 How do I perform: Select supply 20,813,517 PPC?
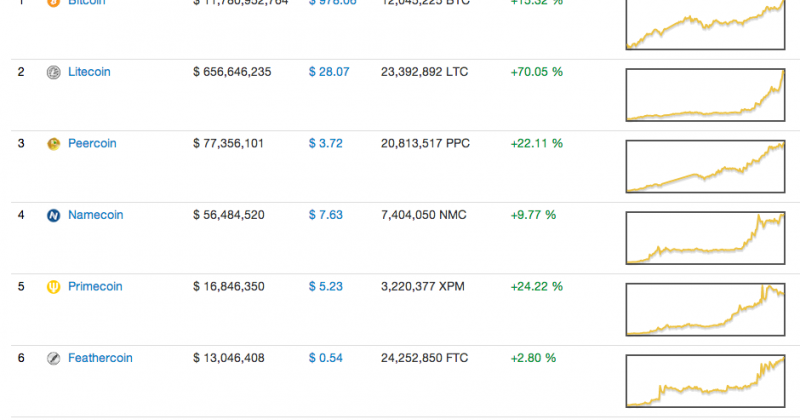[426, 143]
